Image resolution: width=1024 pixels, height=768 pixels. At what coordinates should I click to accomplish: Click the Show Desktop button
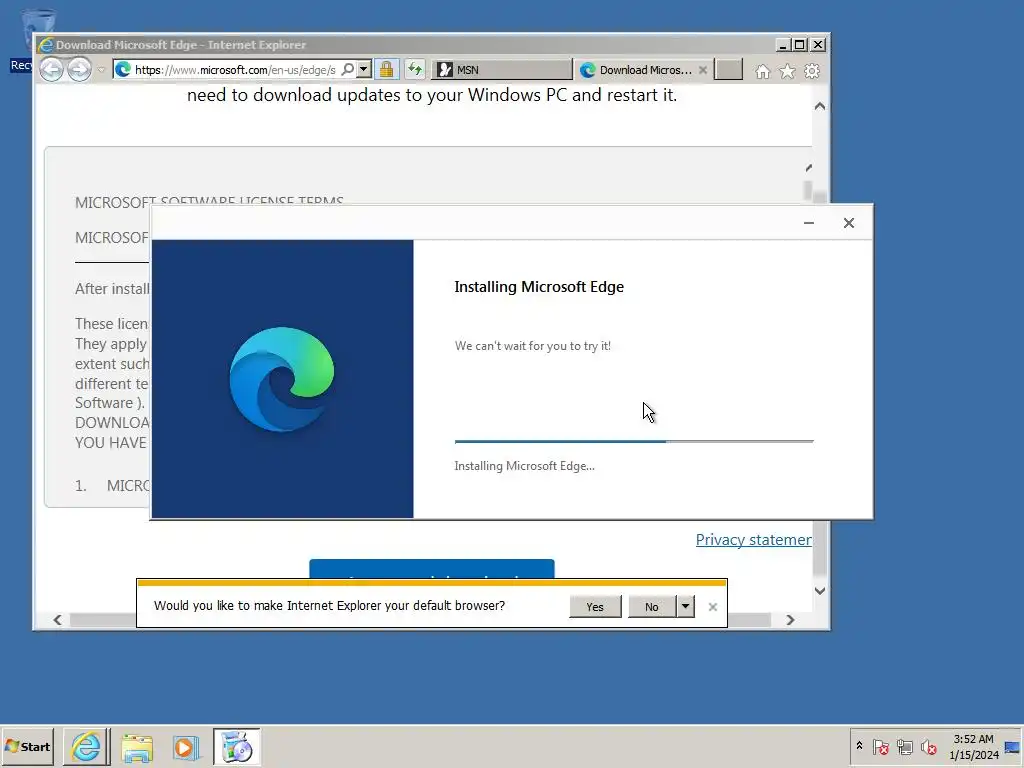[1013, 746]
